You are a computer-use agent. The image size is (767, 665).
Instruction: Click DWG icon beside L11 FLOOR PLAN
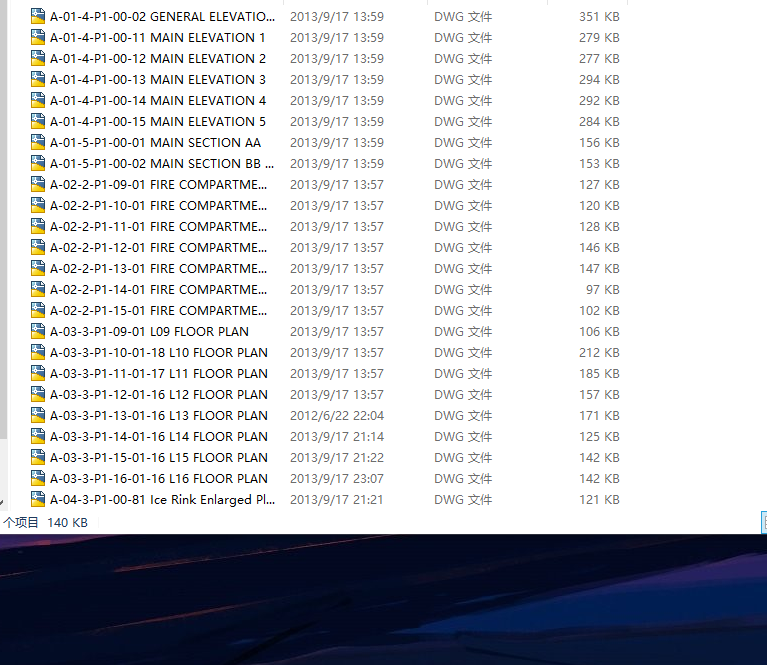point(38,374)
